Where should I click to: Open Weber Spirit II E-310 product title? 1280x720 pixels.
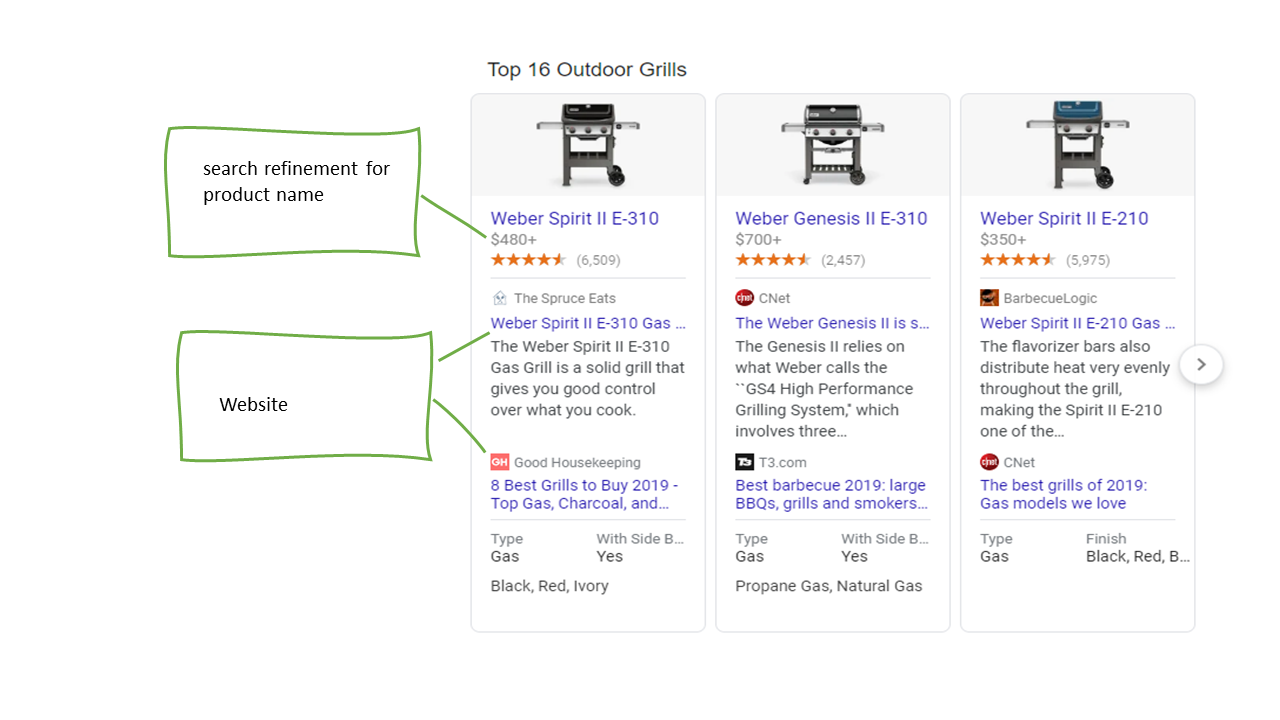click(x=574, y=218)
